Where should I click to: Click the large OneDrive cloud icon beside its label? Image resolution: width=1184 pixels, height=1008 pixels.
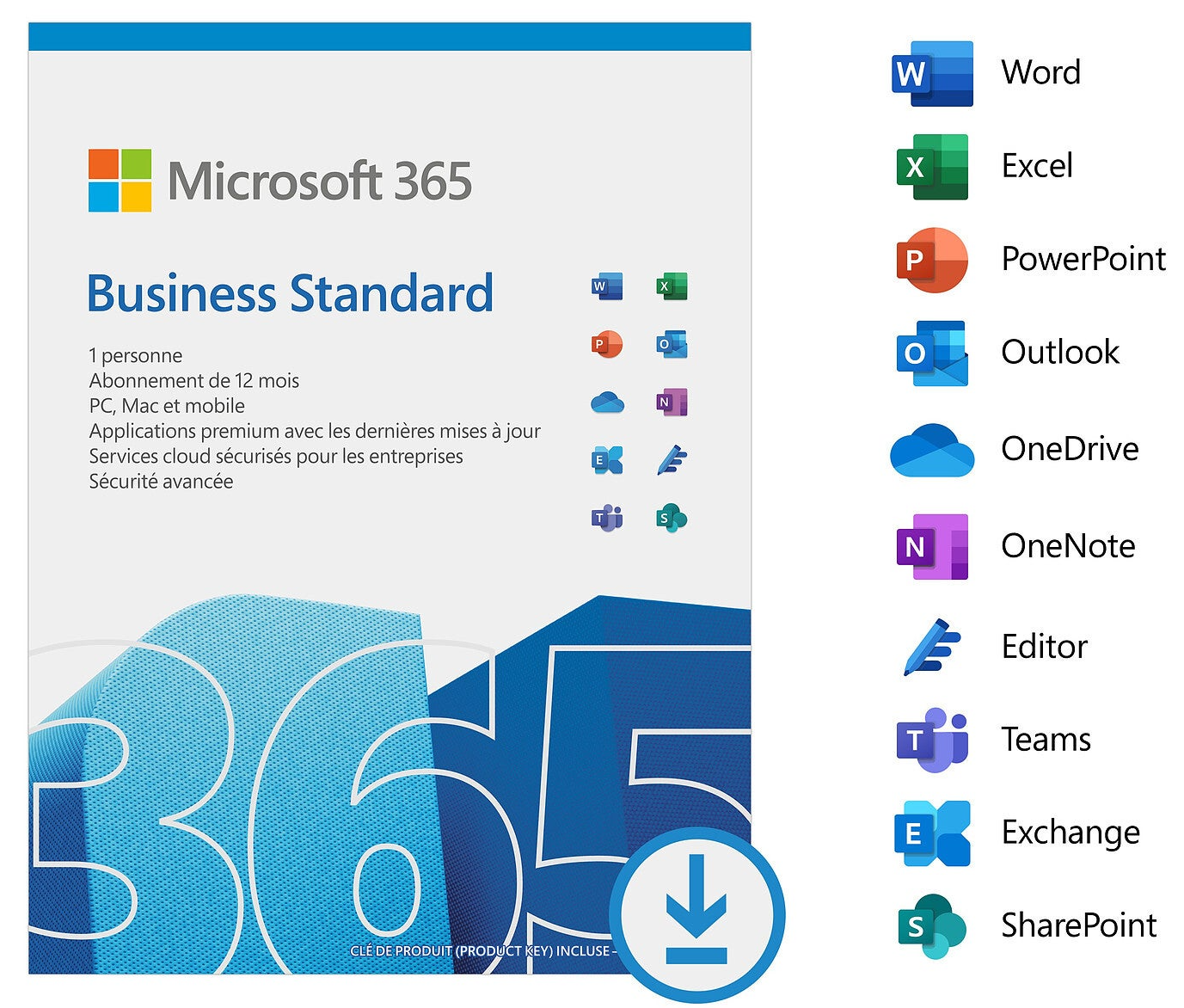pyautogui.click(x=932, y=449)
